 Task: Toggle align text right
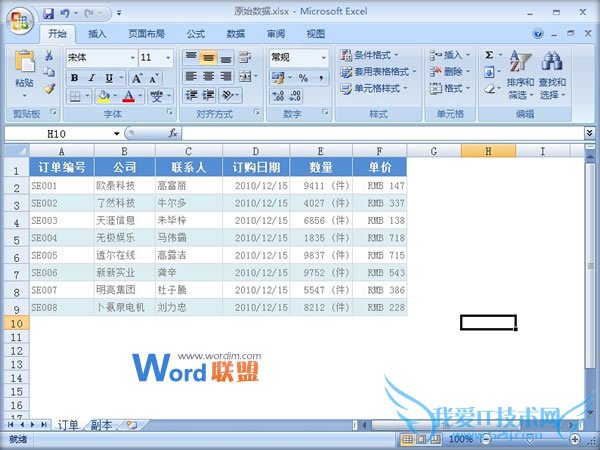pyautogui.click(x=226, y=77)
